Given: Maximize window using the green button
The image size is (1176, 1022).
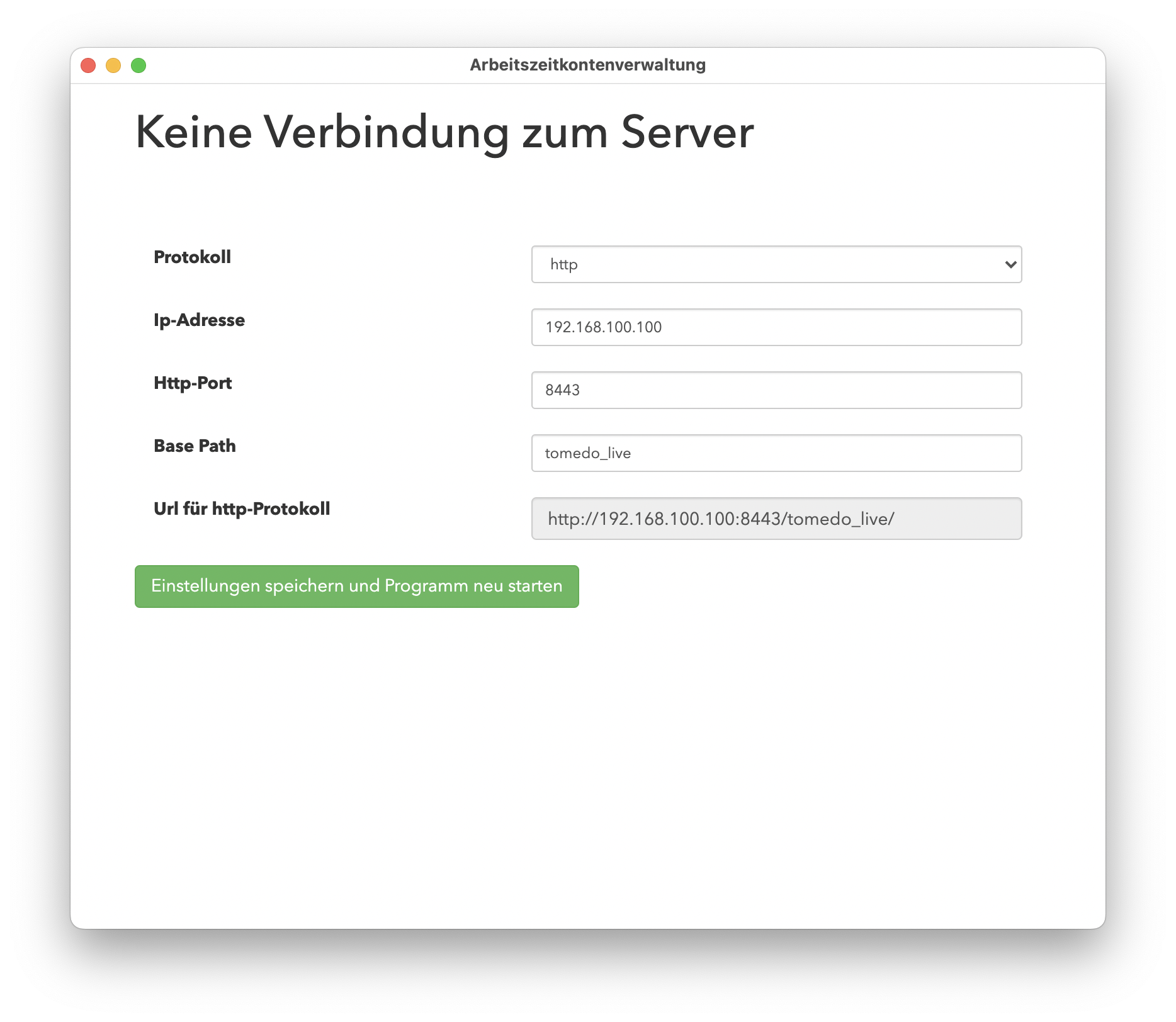Looking at the screenshot, I should [x=139, y=65].
